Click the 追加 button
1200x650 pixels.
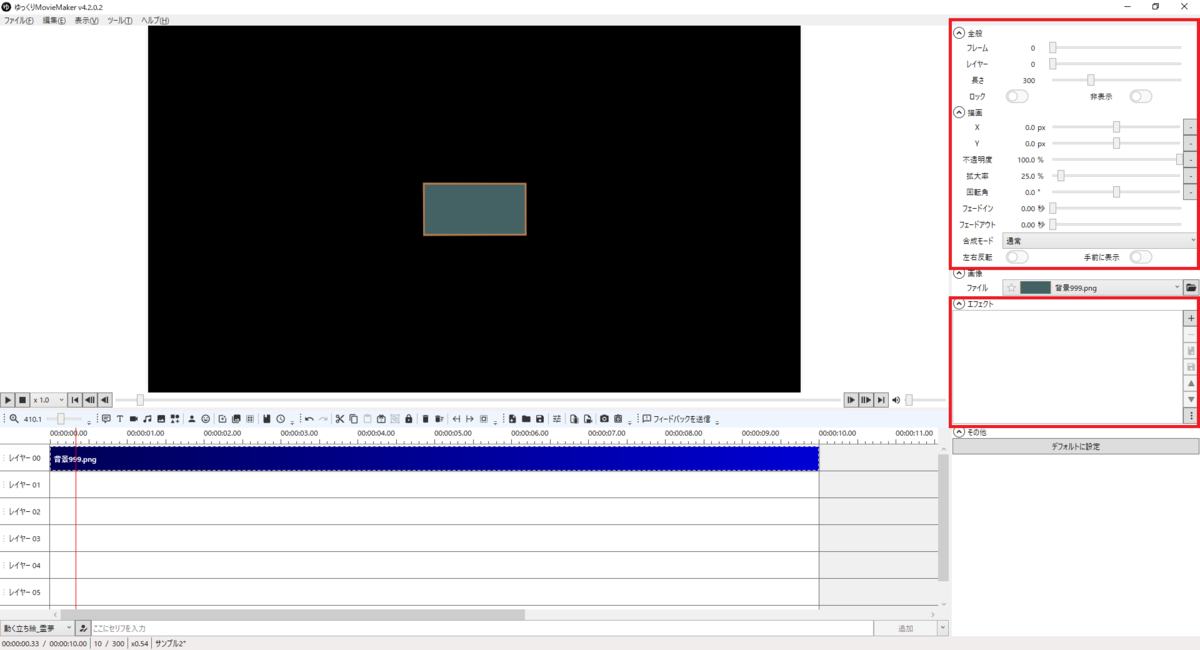pyautogui.click(x=905, y=628)
